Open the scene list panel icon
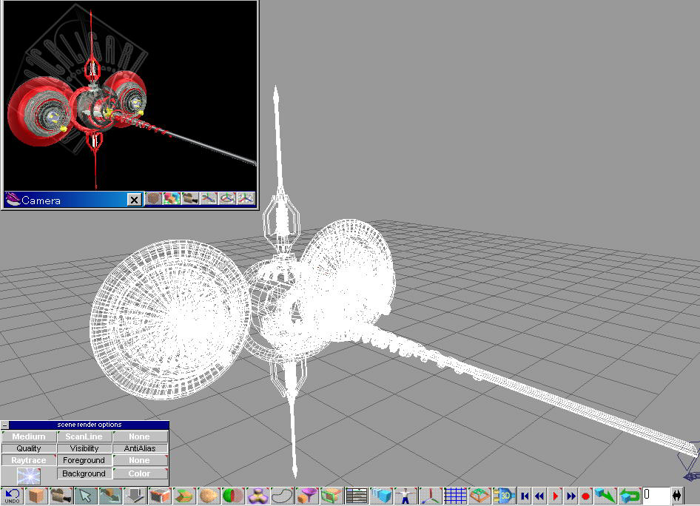Screen dimensions: 700x506 357,496
